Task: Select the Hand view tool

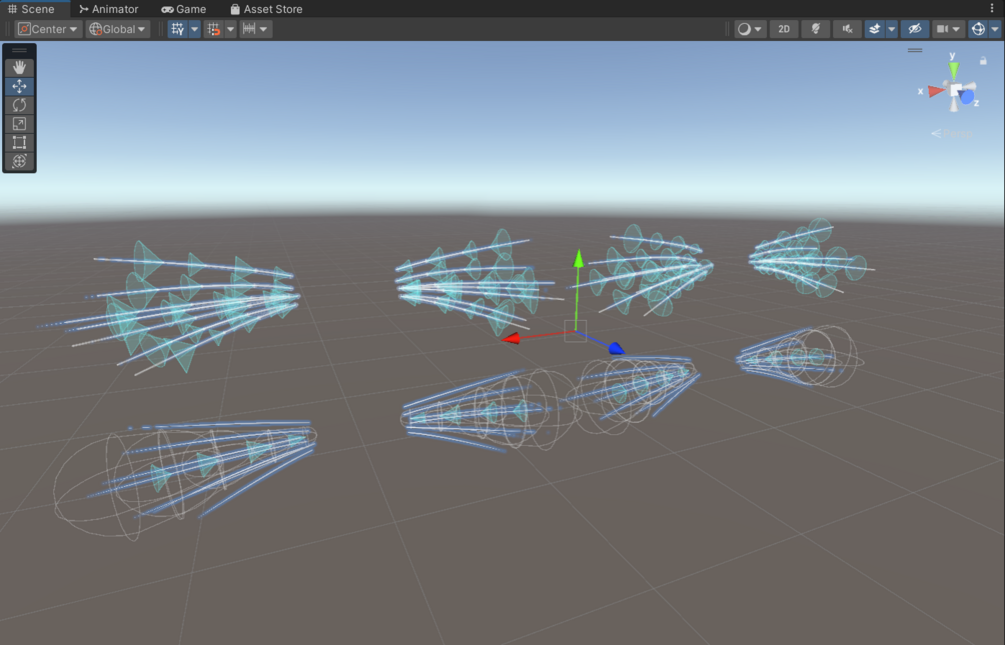Action: (x=19, y=67)
